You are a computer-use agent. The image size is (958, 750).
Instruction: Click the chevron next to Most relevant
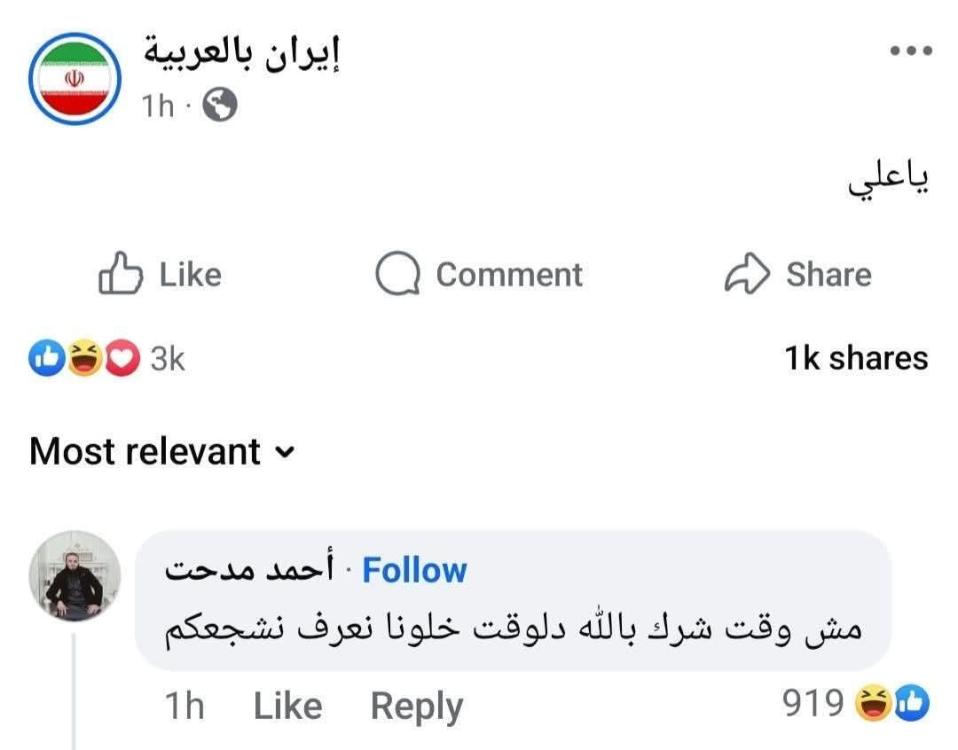pyautogui.click(x=285, y=452)
